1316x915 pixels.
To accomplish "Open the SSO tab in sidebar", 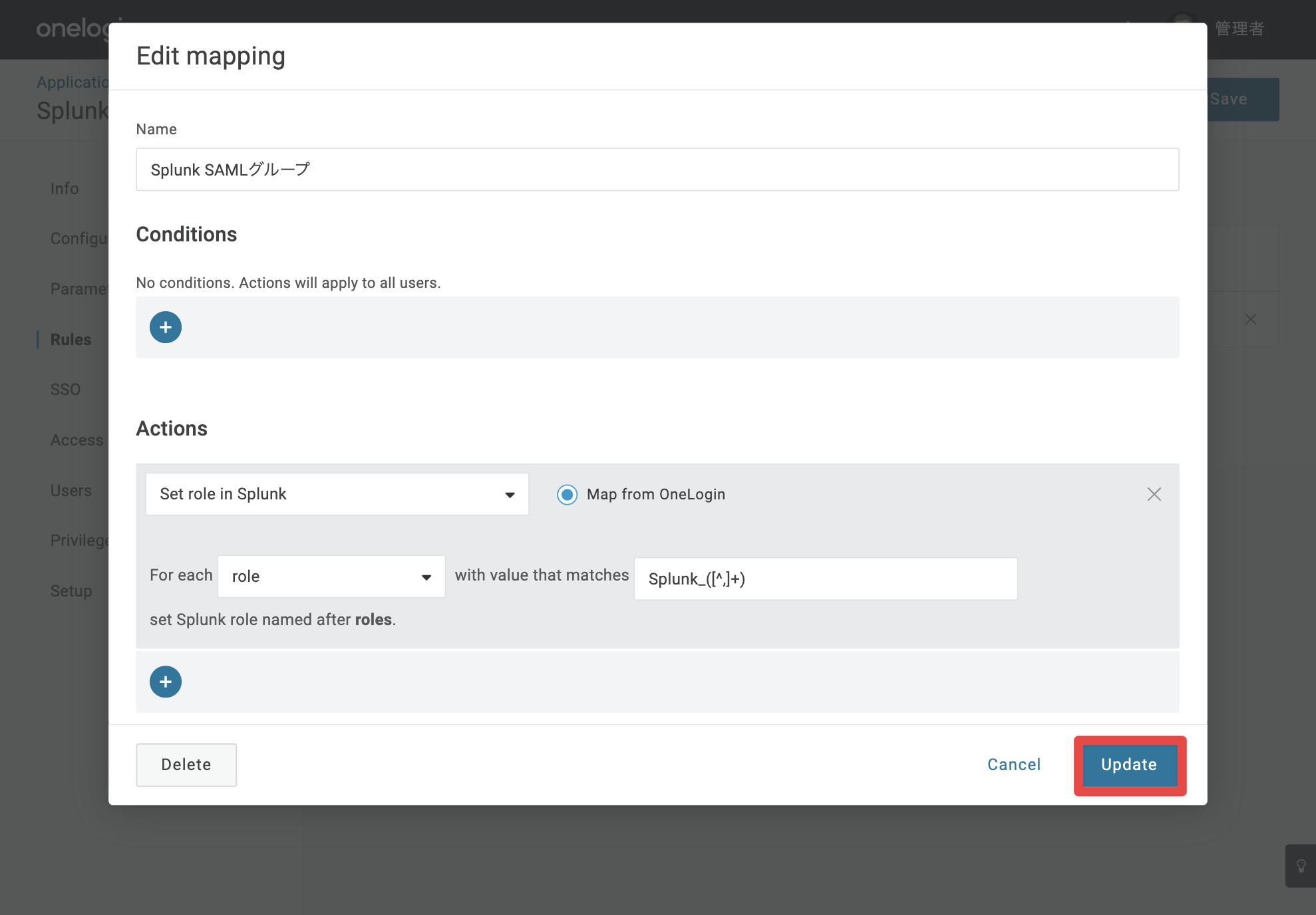I will 65,389.
